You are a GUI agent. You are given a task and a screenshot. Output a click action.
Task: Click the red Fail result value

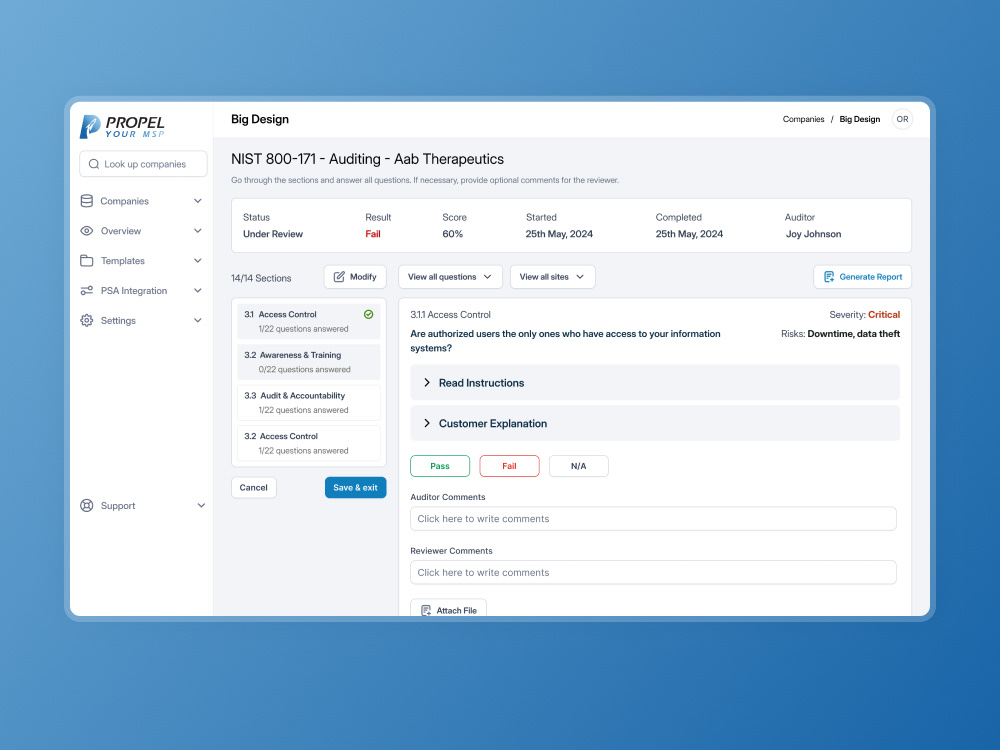pos(373,234)
